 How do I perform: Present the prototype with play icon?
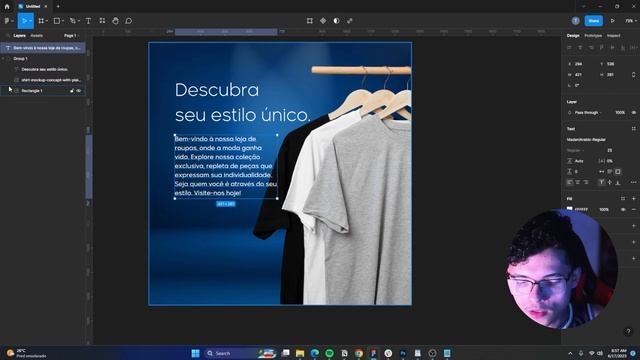613,21
